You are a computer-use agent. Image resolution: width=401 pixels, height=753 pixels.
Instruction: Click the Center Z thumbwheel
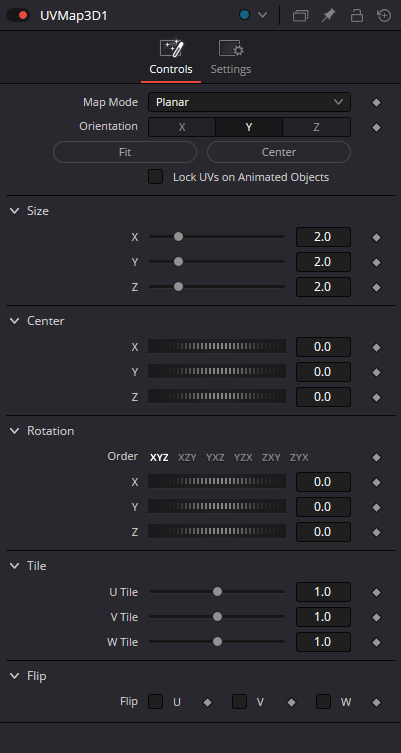[217, 396]
